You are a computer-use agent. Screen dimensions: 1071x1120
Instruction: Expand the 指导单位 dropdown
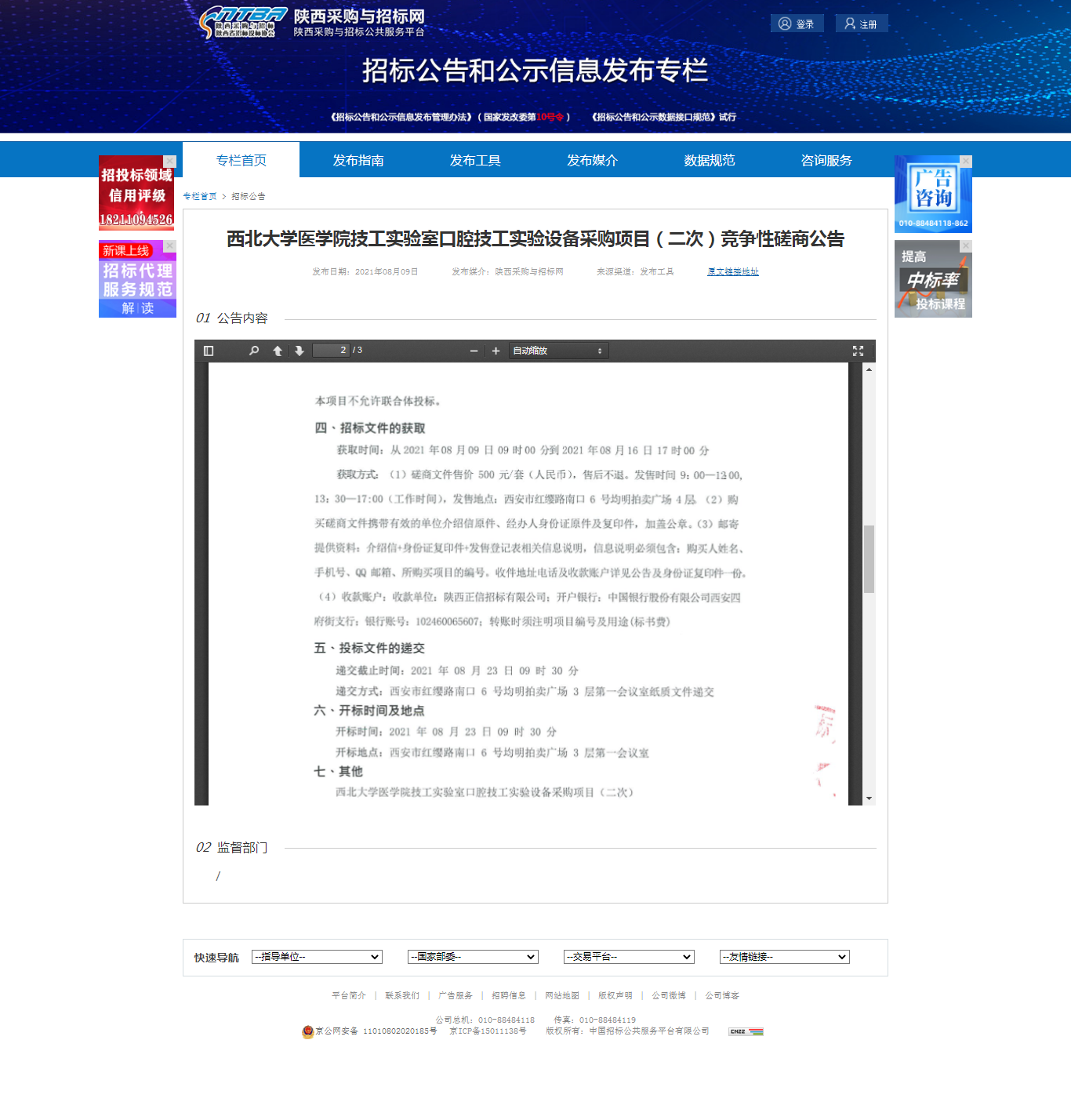(x=317, y=957)
